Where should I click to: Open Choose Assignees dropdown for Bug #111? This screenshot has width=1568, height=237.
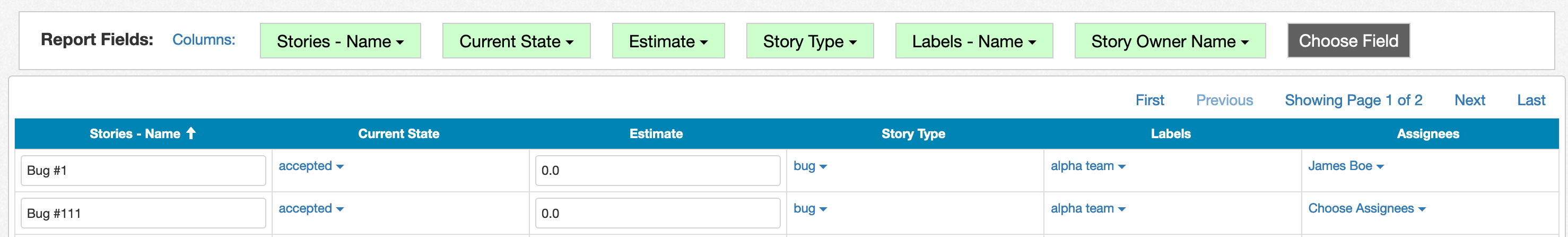tap(1366, 209)
